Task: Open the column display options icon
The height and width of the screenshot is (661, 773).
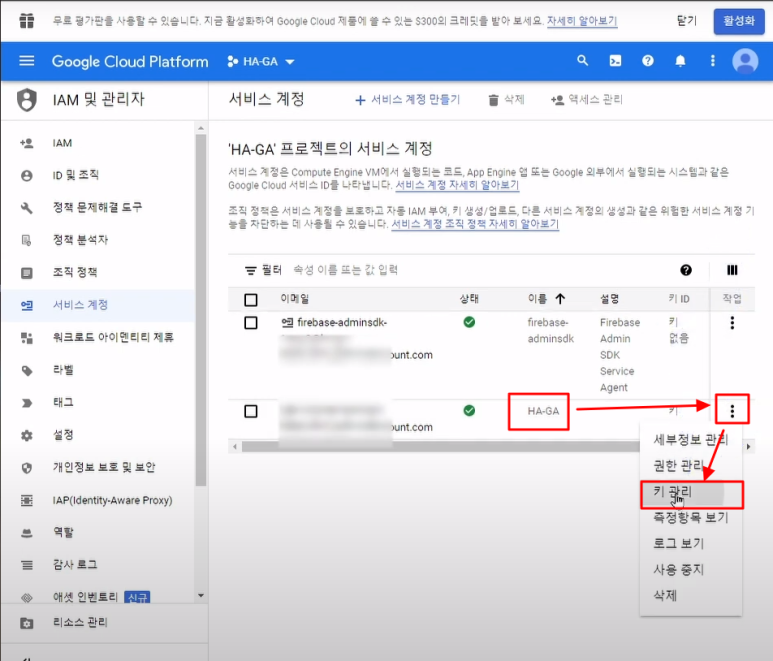Action: [x=732, y=270]
